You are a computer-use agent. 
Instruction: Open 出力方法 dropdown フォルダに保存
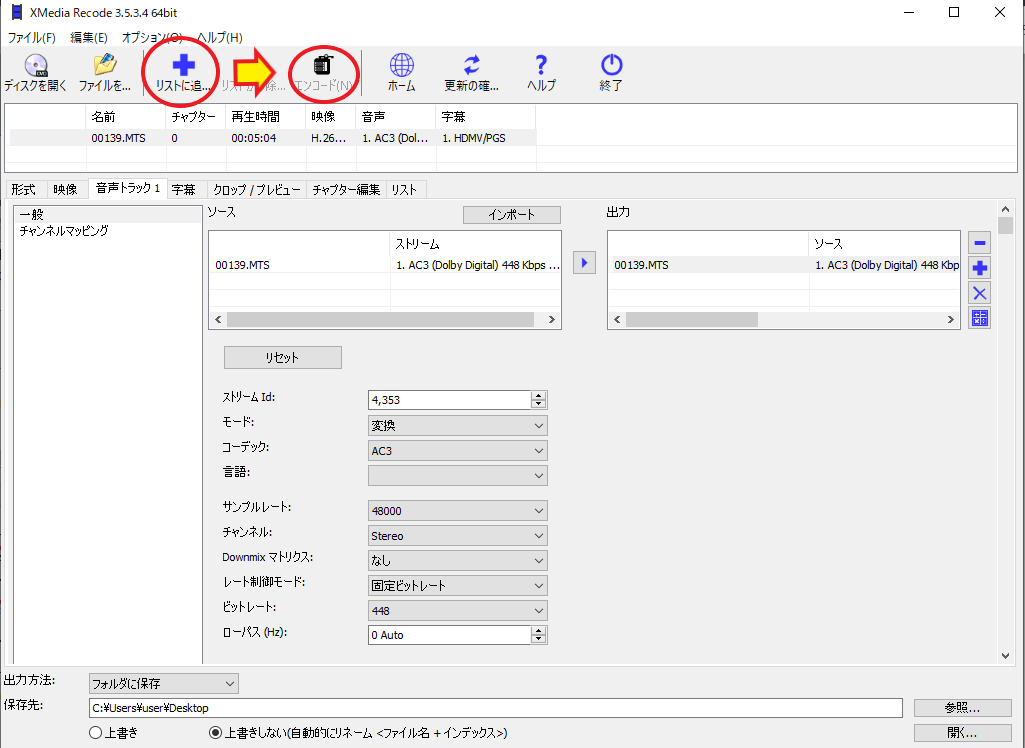click(x=163, y=683)
